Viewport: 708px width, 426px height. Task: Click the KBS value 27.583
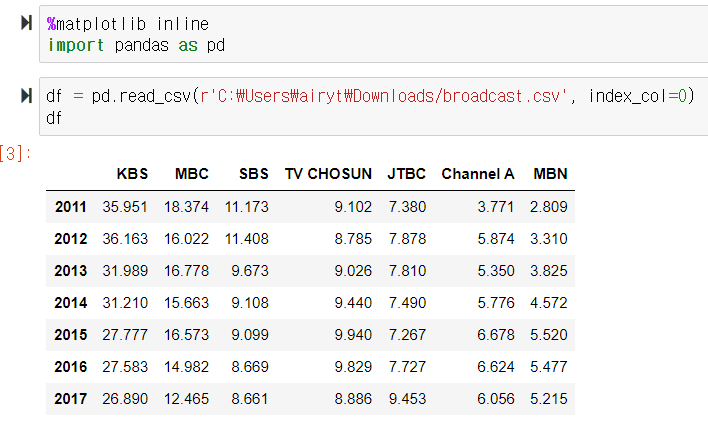click(x=125, y=367)
